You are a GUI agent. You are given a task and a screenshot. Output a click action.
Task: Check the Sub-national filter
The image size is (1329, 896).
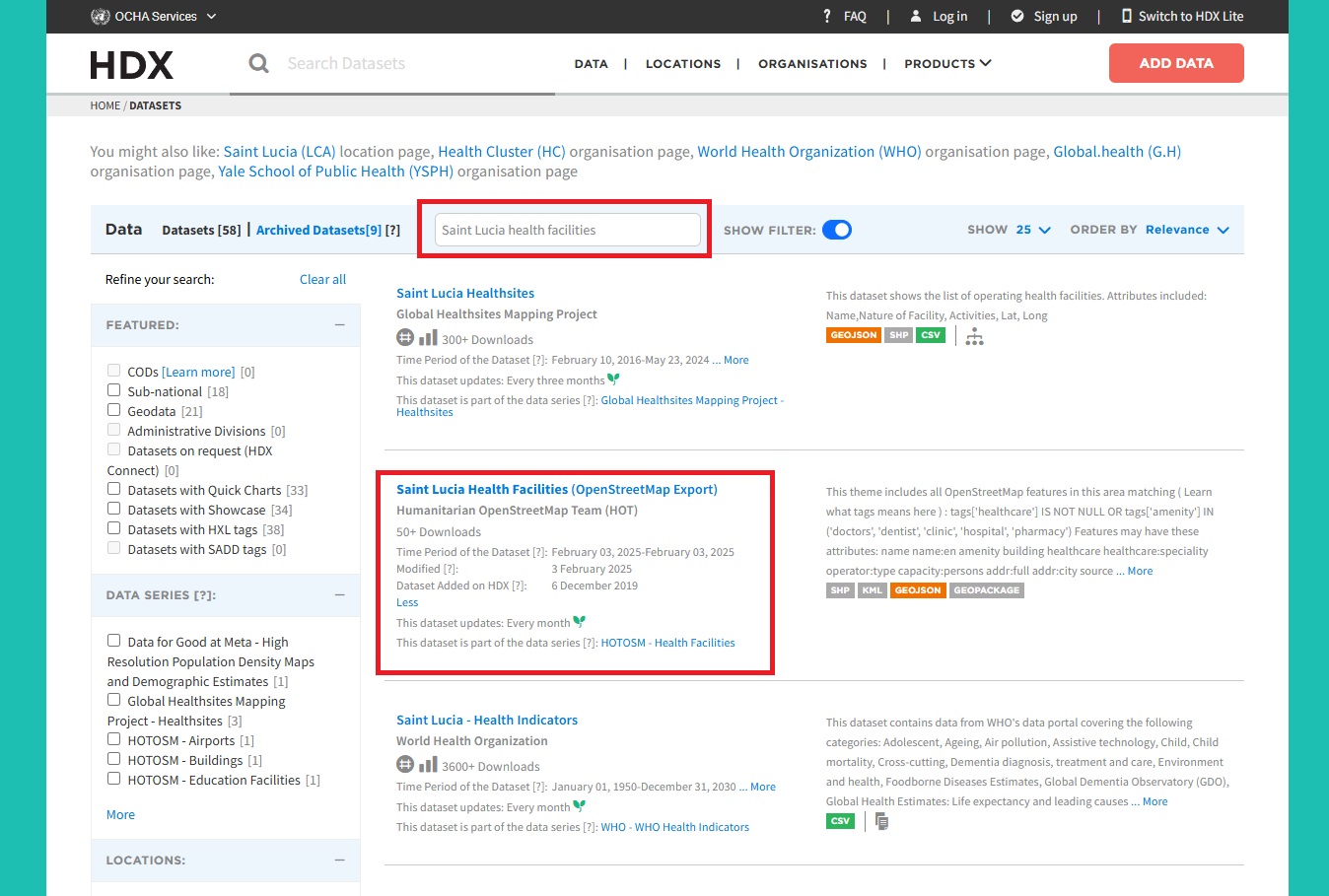(113, 390)
